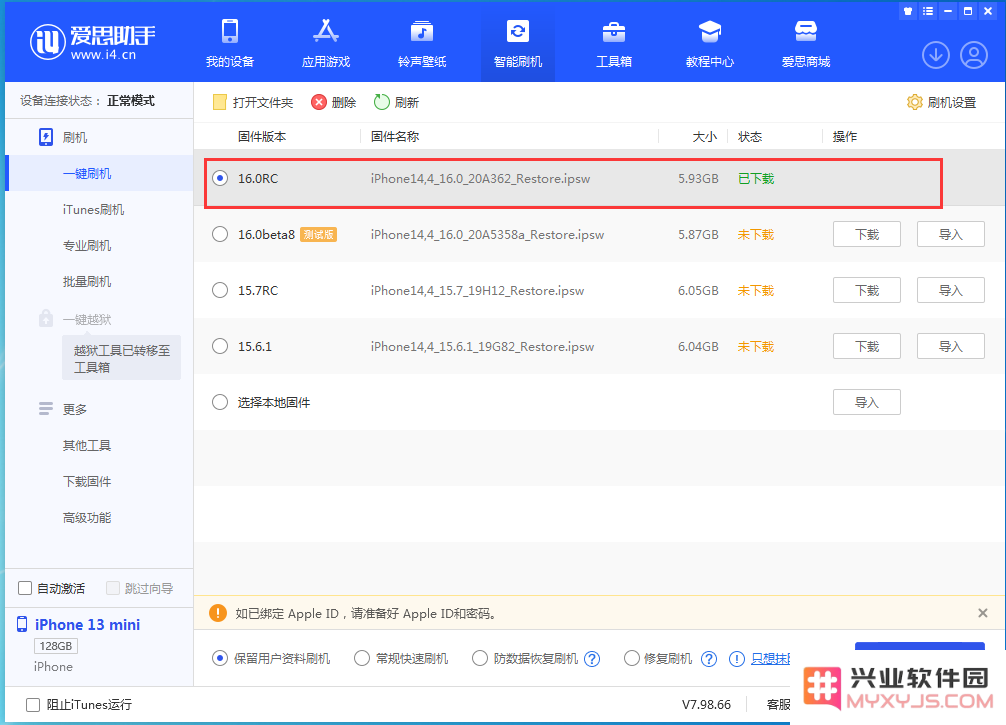Viewport: 1006px width, 725px height.
Task: Open the 教程中心 tutorial tab
Action: click(710, 44)
